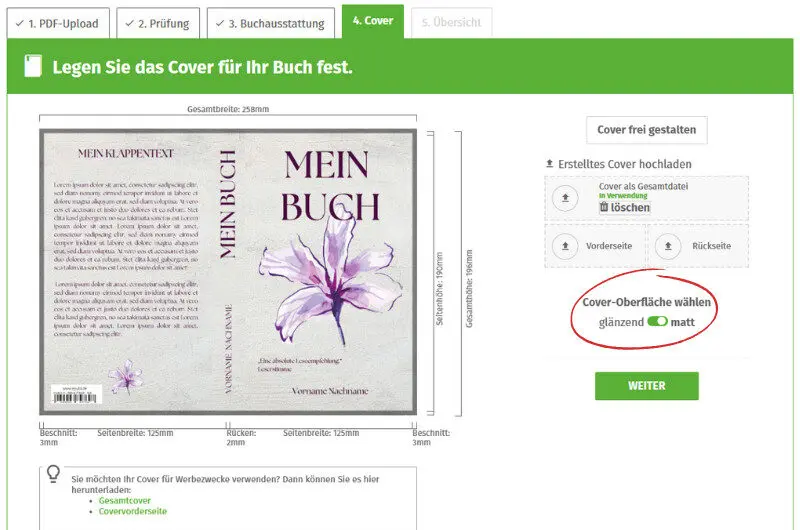
Task: Click the upload arrow beside Erstelltes Cover hochladen
Action: point(549,164)
